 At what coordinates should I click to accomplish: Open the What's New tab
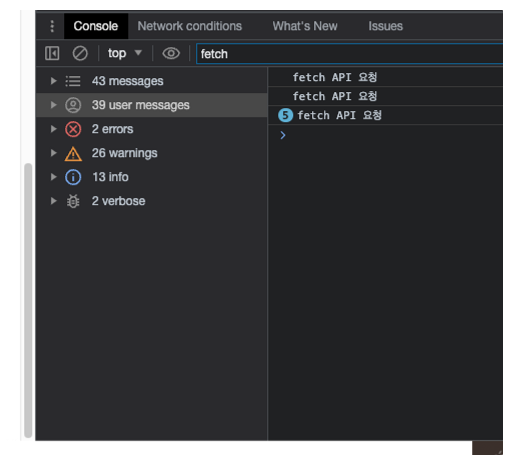(305, 26)
